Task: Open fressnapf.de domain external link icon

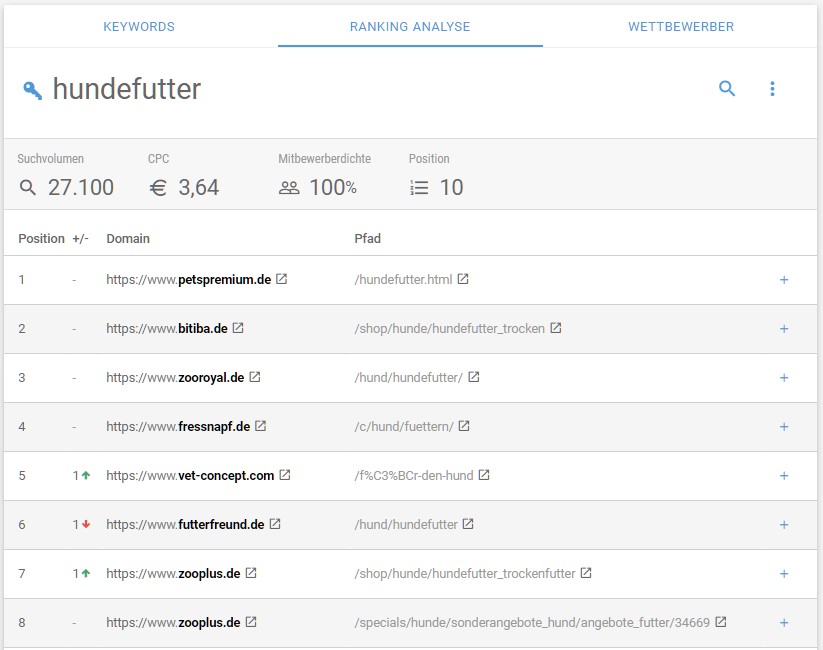Action: point(261,426)
